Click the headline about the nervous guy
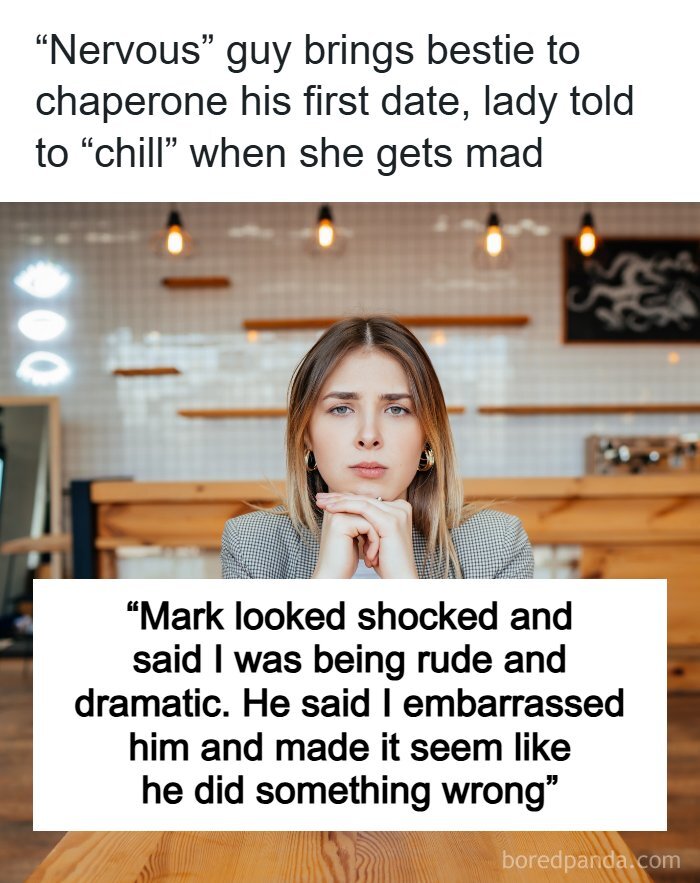Screen dimensions: 700x883 coord(335,101)
